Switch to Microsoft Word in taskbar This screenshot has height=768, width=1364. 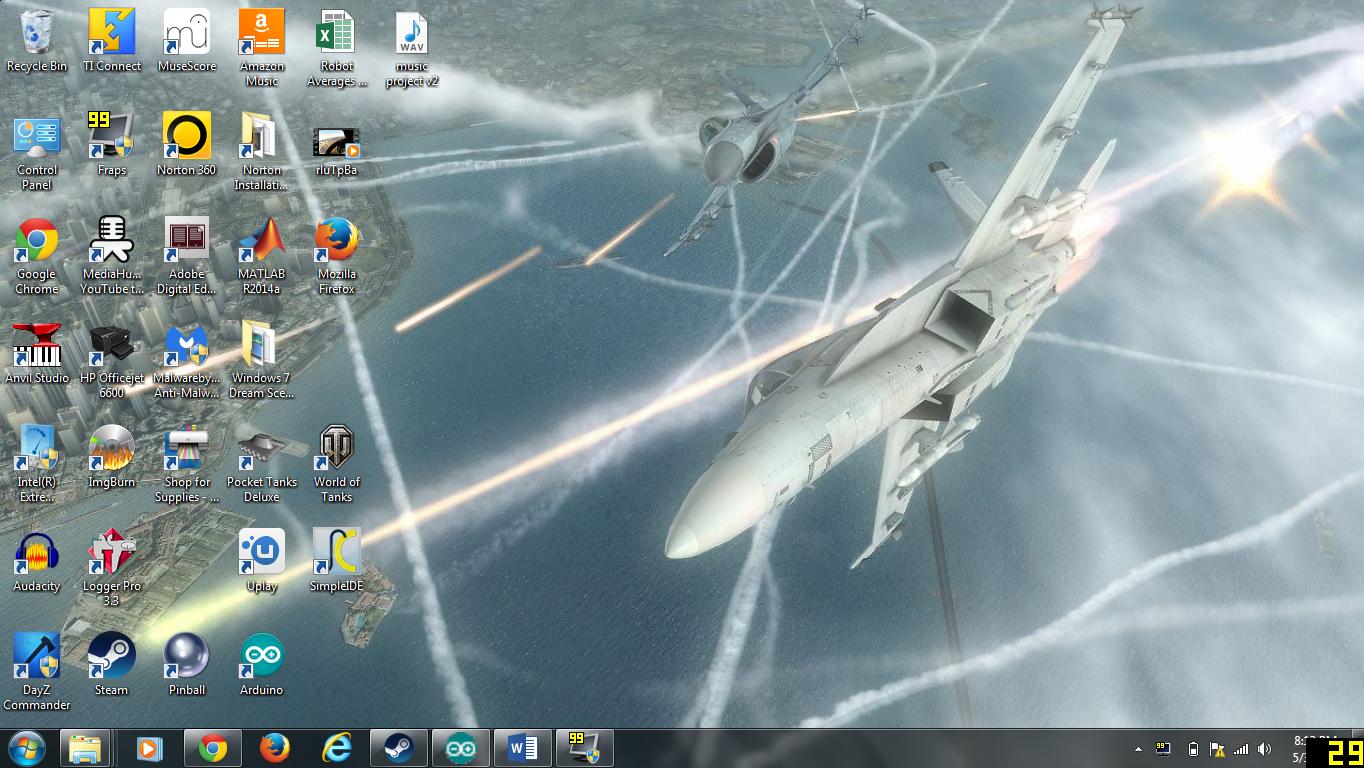click(x=523, y=748)
